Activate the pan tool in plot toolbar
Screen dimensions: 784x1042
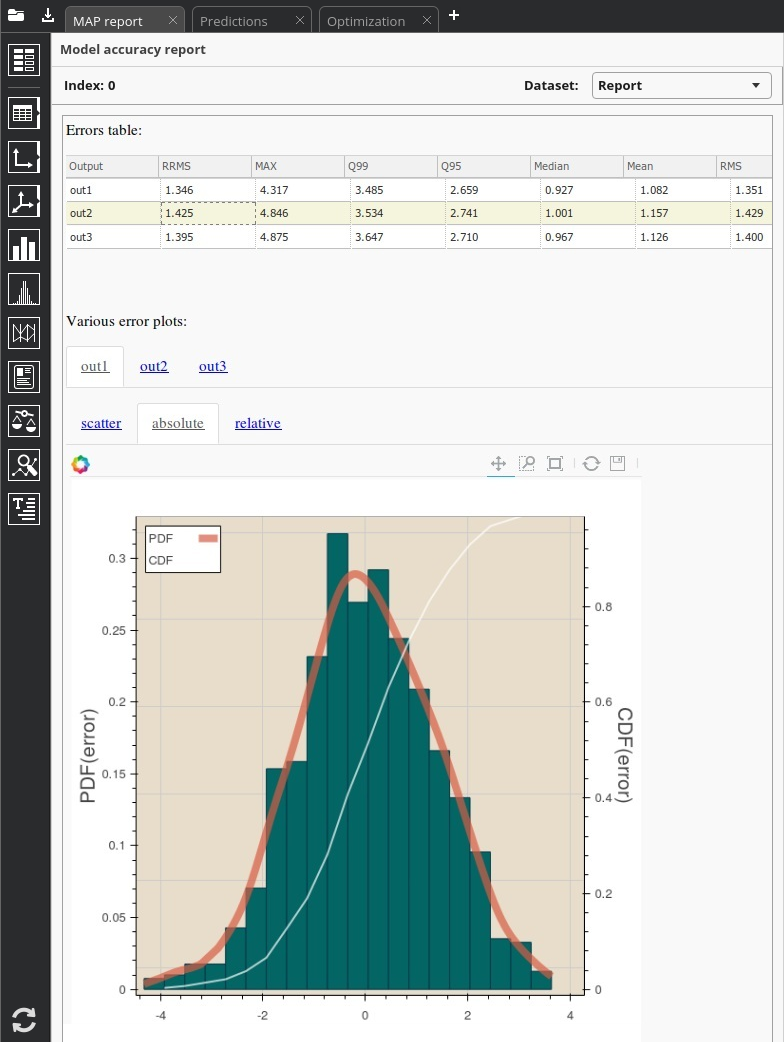click(x=498, y=463)
